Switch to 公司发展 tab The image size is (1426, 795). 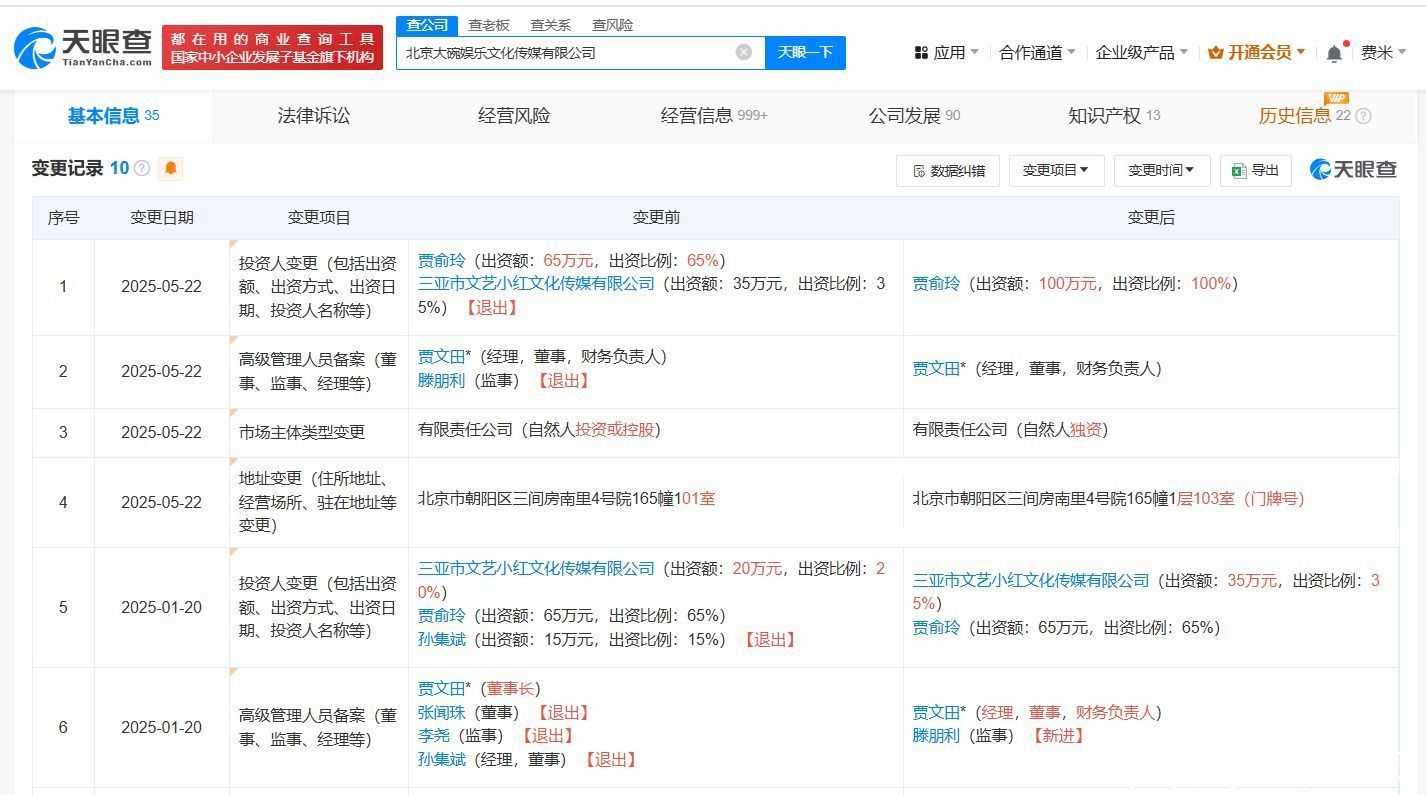pyautogui.click(x=914, y=116)
